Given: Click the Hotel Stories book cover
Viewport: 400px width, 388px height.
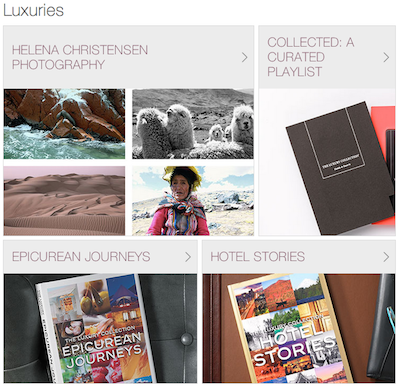Looking at the screenshot, I should (288, 328).
